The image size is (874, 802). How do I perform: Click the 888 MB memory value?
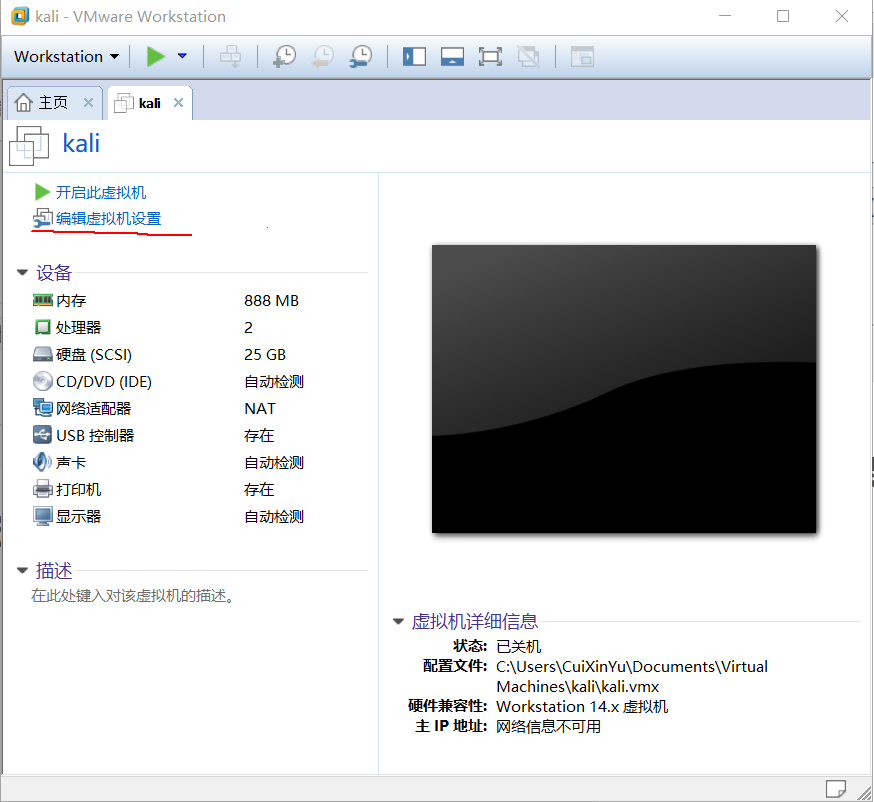(271, 300)
